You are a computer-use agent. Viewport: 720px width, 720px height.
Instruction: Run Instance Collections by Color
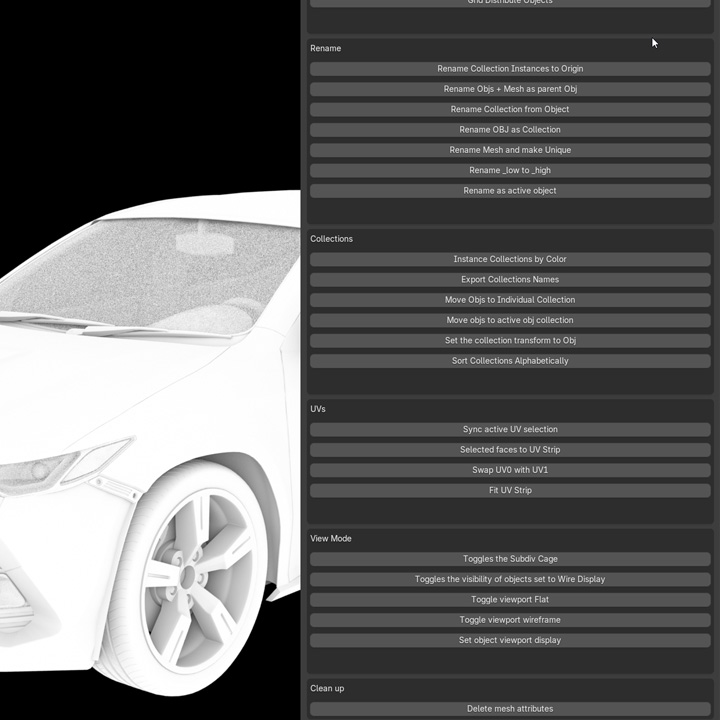pyautogui.click(x=510, y=259)
